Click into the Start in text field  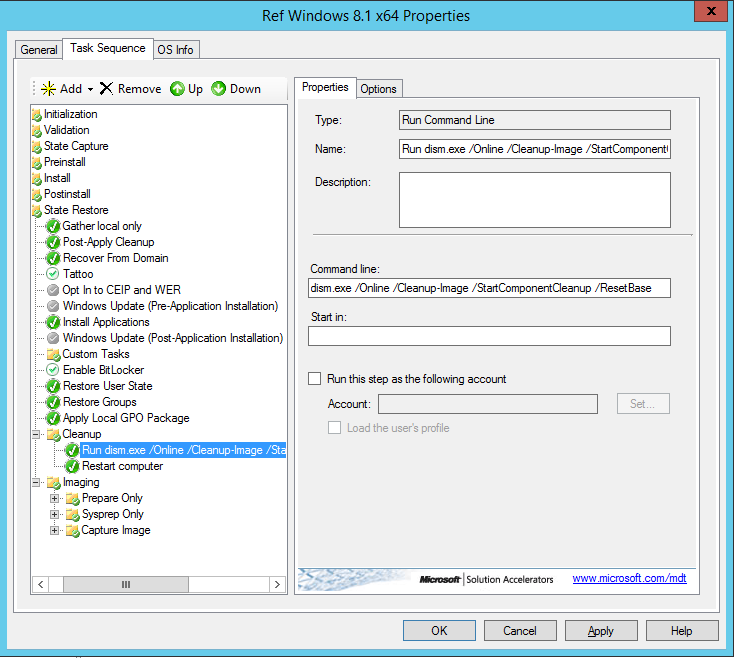(489, 336)
